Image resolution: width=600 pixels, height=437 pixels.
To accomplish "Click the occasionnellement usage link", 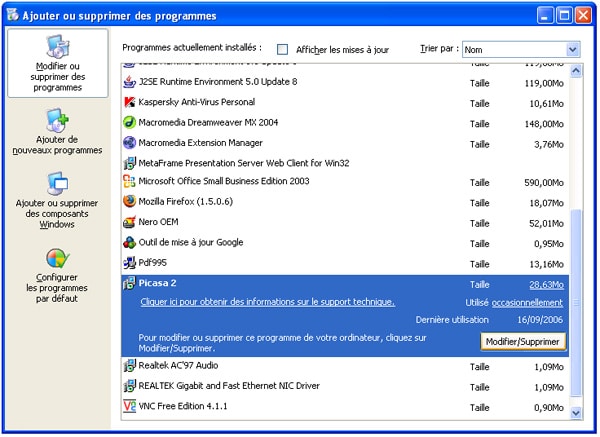I will pos(527,303).
